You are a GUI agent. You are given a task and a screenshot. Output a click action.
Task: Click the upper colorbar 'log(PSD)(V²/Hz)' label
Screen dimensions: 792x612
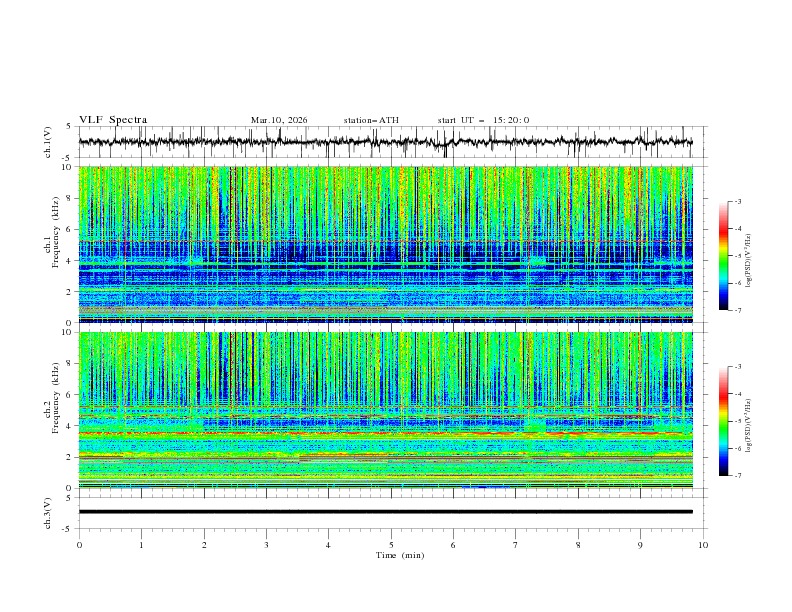[748, 261]
